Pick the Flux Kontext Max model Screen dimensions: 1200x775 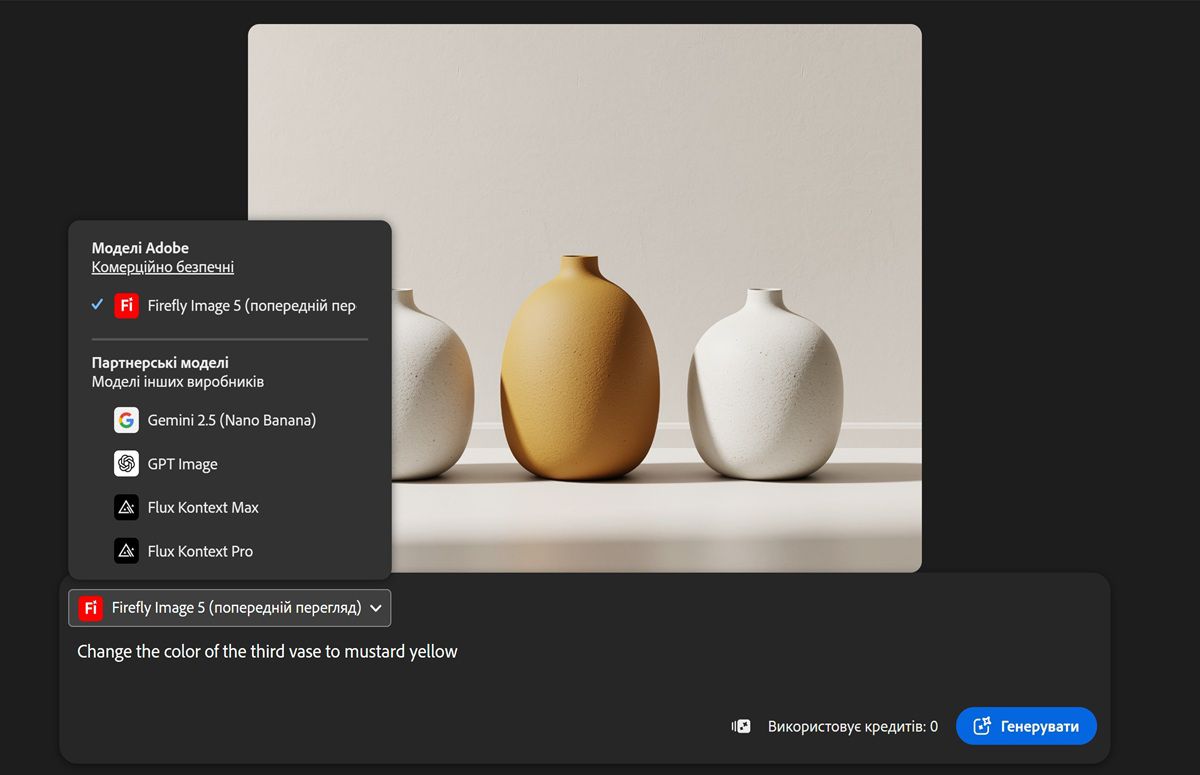pyautogui.click(x=229, y=507)
